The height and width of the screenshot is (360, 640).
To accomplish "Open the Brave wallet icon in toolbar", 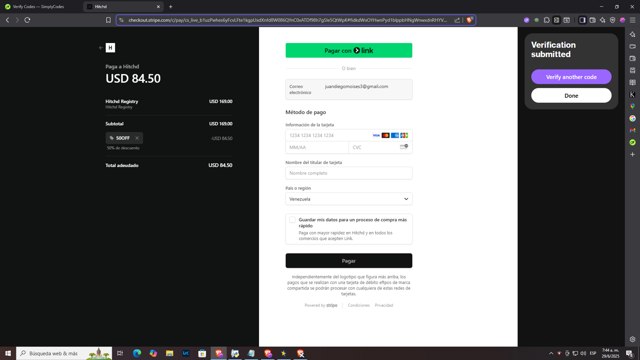I will 592,20.
